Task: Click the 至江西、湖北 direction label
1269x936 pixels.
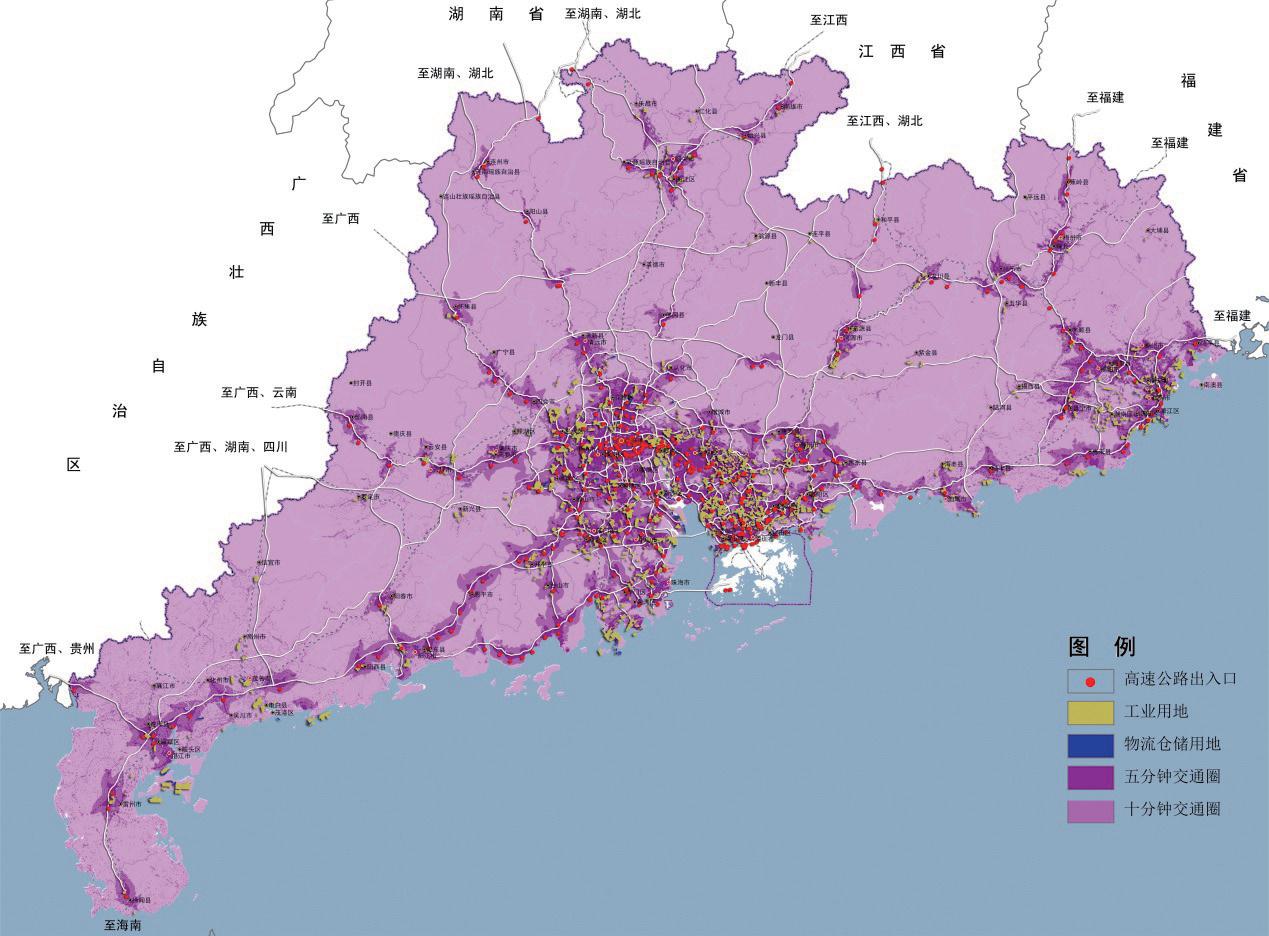Action: (x=884, y=121)
